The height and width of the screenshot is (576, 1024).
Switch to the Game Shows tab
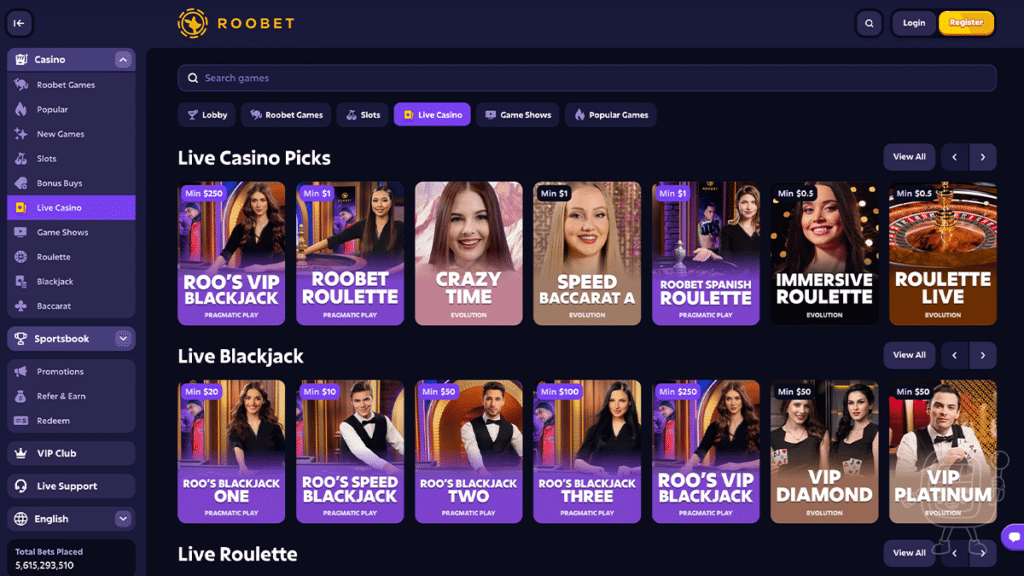[x=518, y=115]
